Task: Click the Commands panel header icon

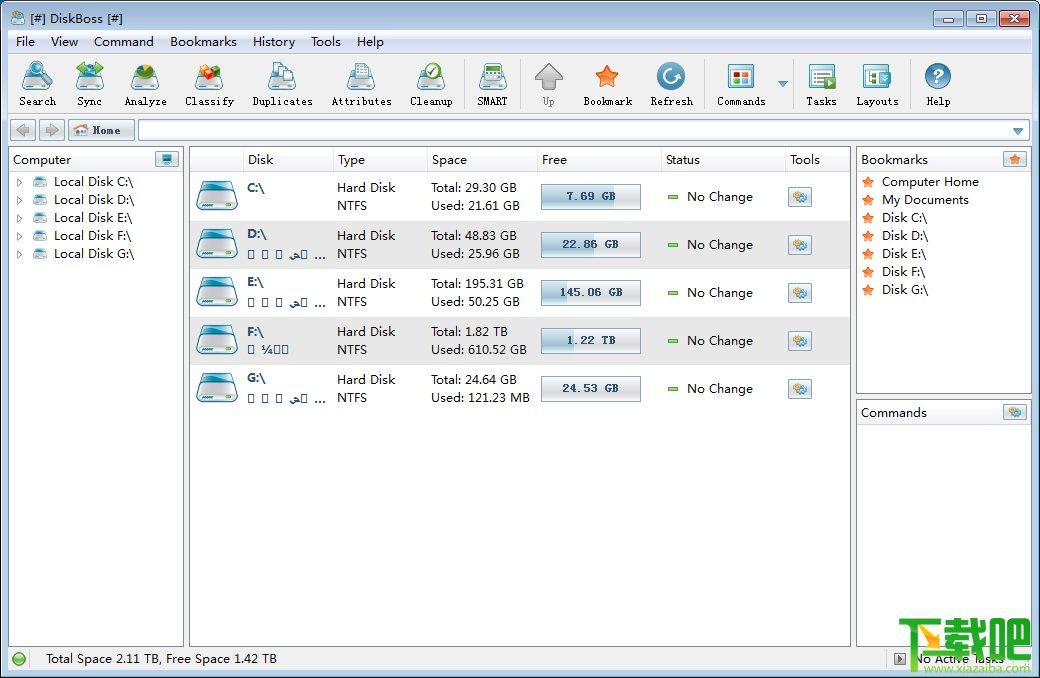Action: click(x=1015, y=412)
